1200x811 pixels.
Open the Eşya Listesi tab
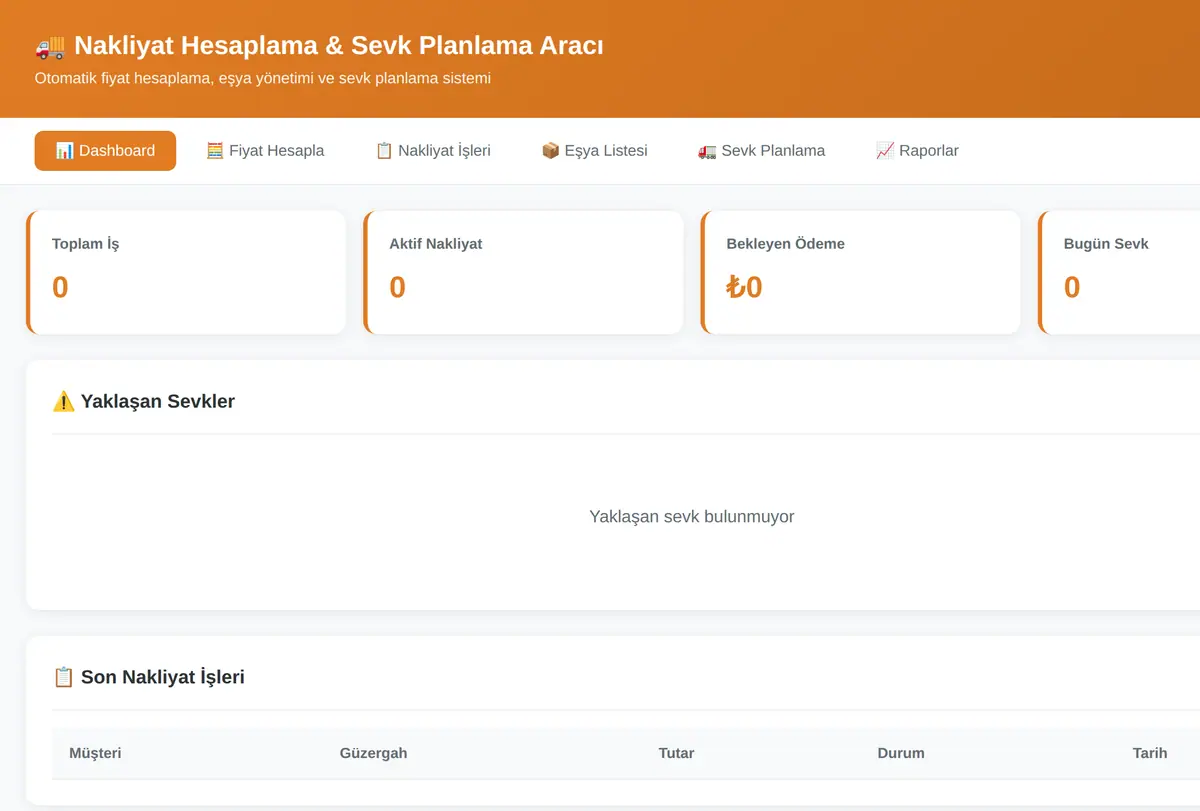coord(594,151)
